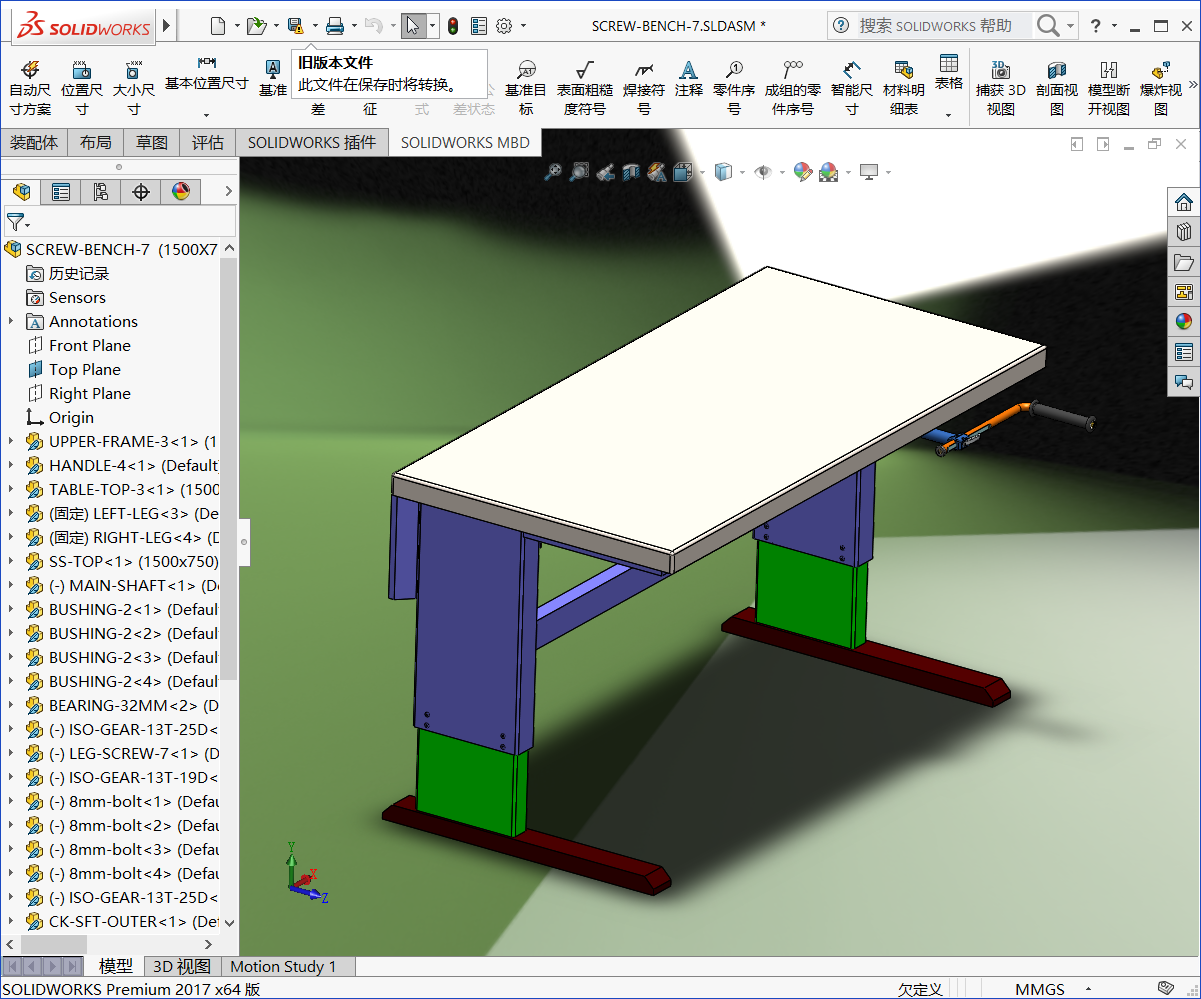1201x999 pixels.
Task: Toggle section view in the heads-up toolbar
Action: (631, 172)
